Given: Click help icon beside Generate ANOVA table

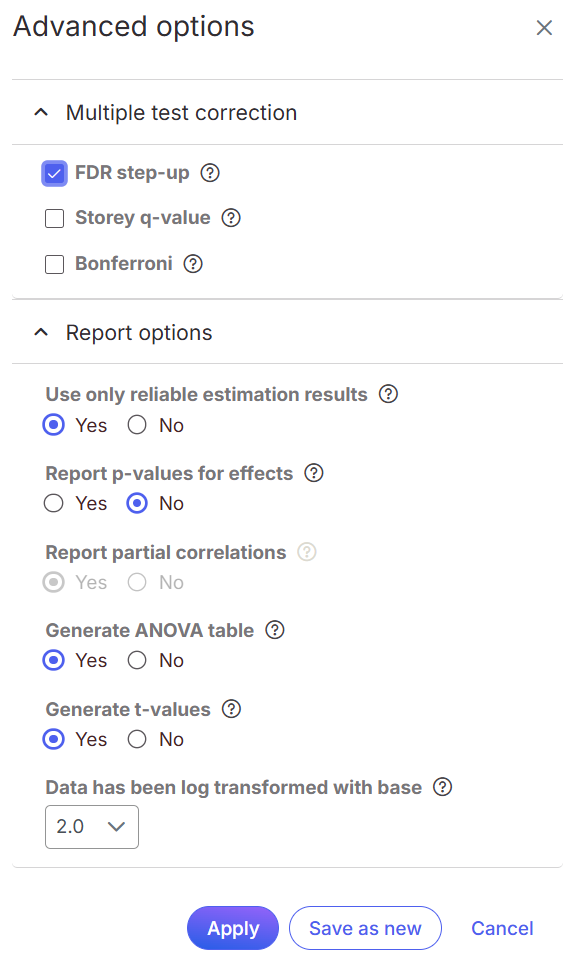Looking at the screenshot, I should 274,630.
